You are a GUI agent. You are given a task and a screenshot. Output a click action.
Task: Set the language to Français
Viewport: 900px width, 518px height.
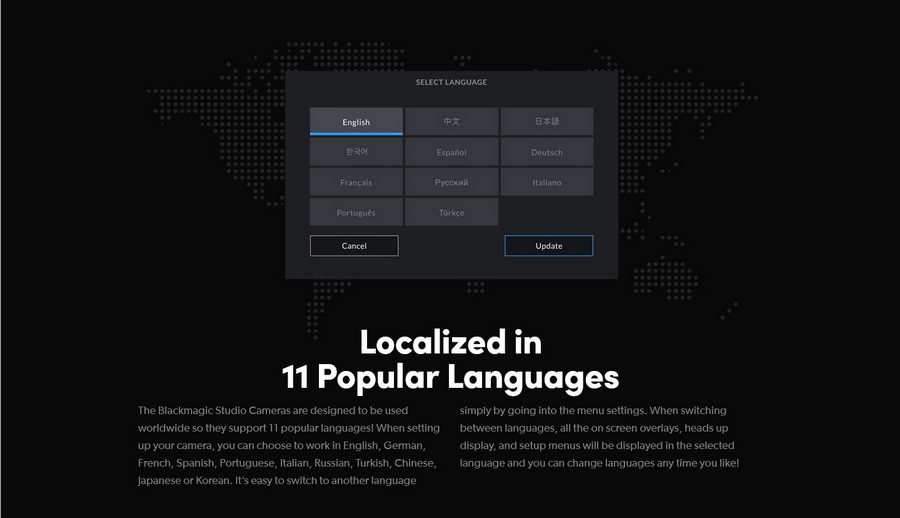pos(356,182)
